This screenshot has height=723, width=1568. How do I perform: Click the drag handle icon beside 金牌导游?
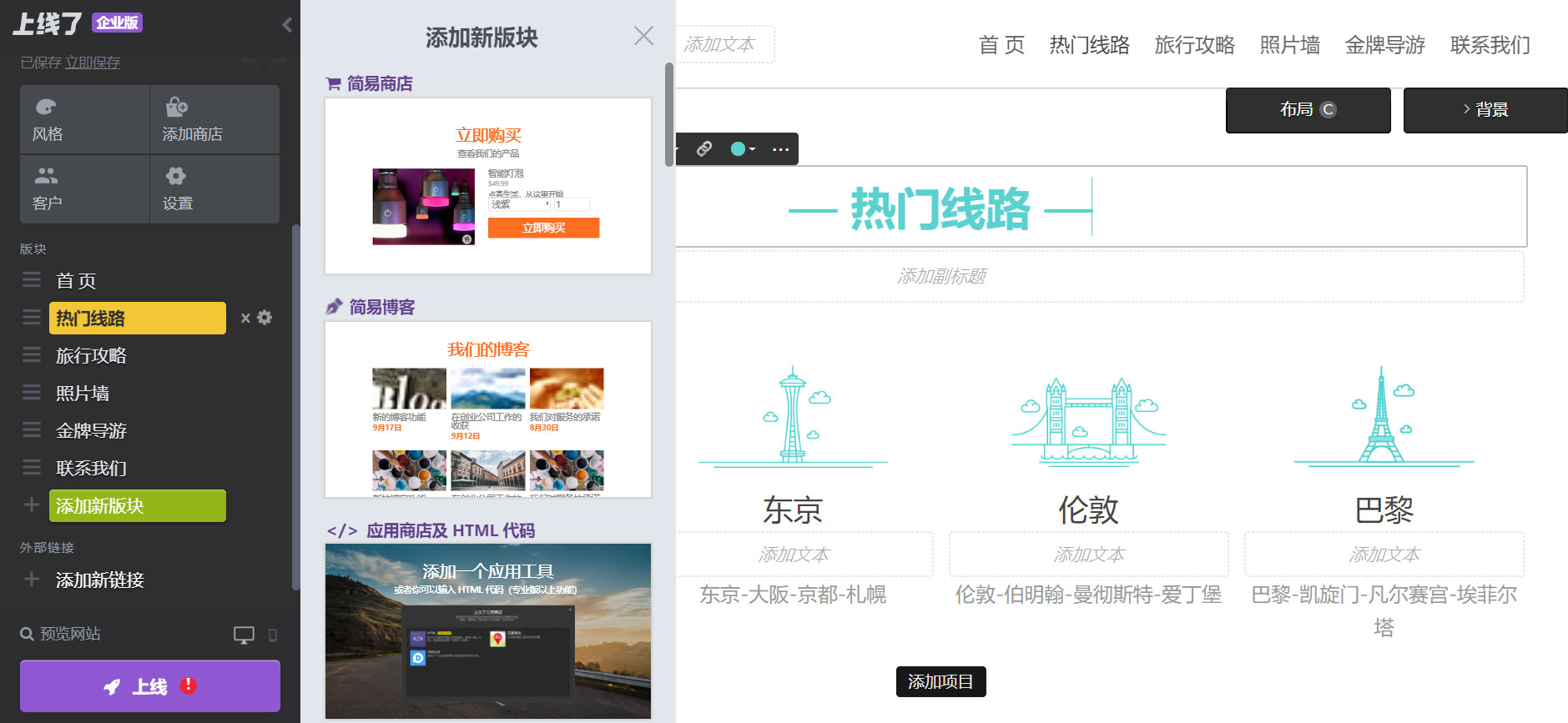(32, 430)
